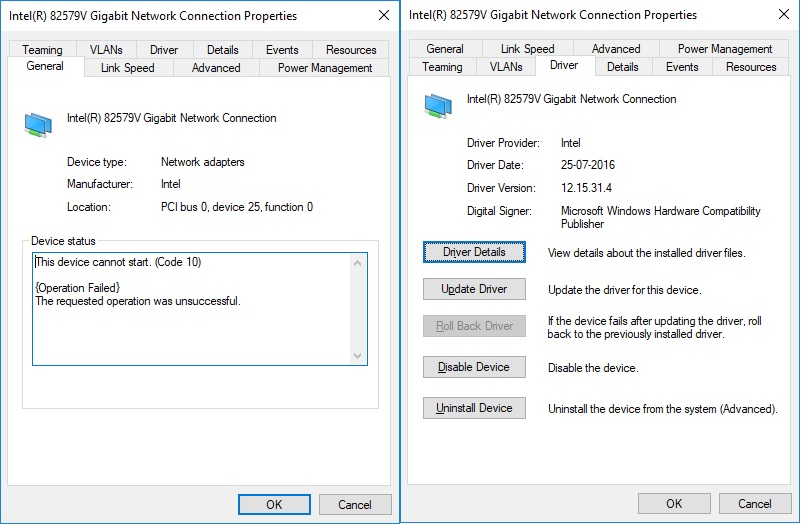
Task: Open Resources tab in left window
Action: point(351,50)
